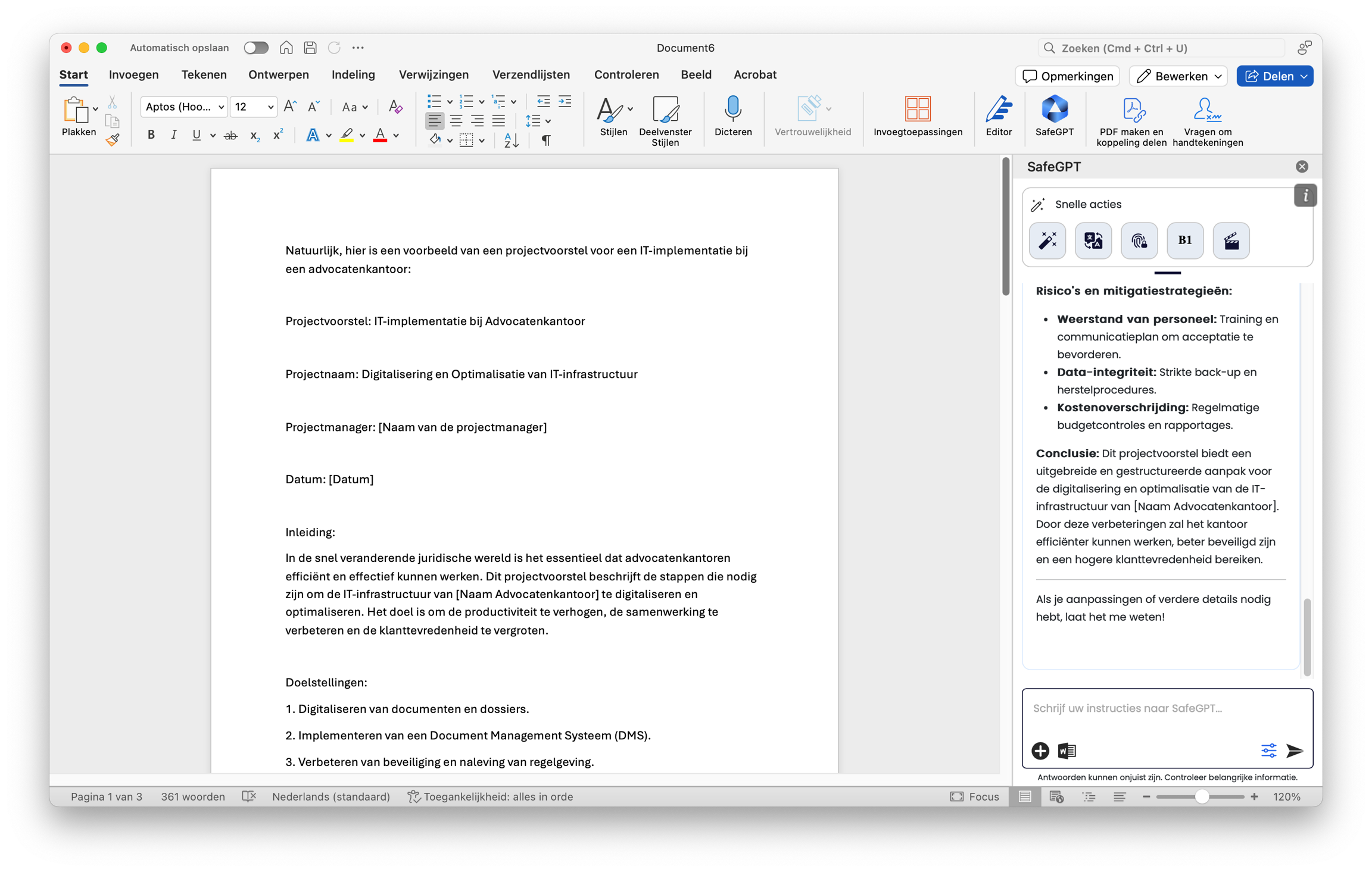Switch to the Controleren tab
The image size is (1372, 872).
point(626,74)
